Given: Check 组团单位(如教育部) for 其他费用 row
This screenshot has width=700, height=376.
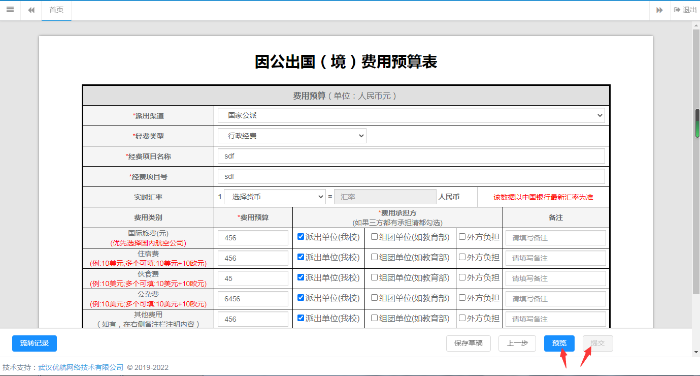Looking at the screenshot, I should (x=375, y=318).
